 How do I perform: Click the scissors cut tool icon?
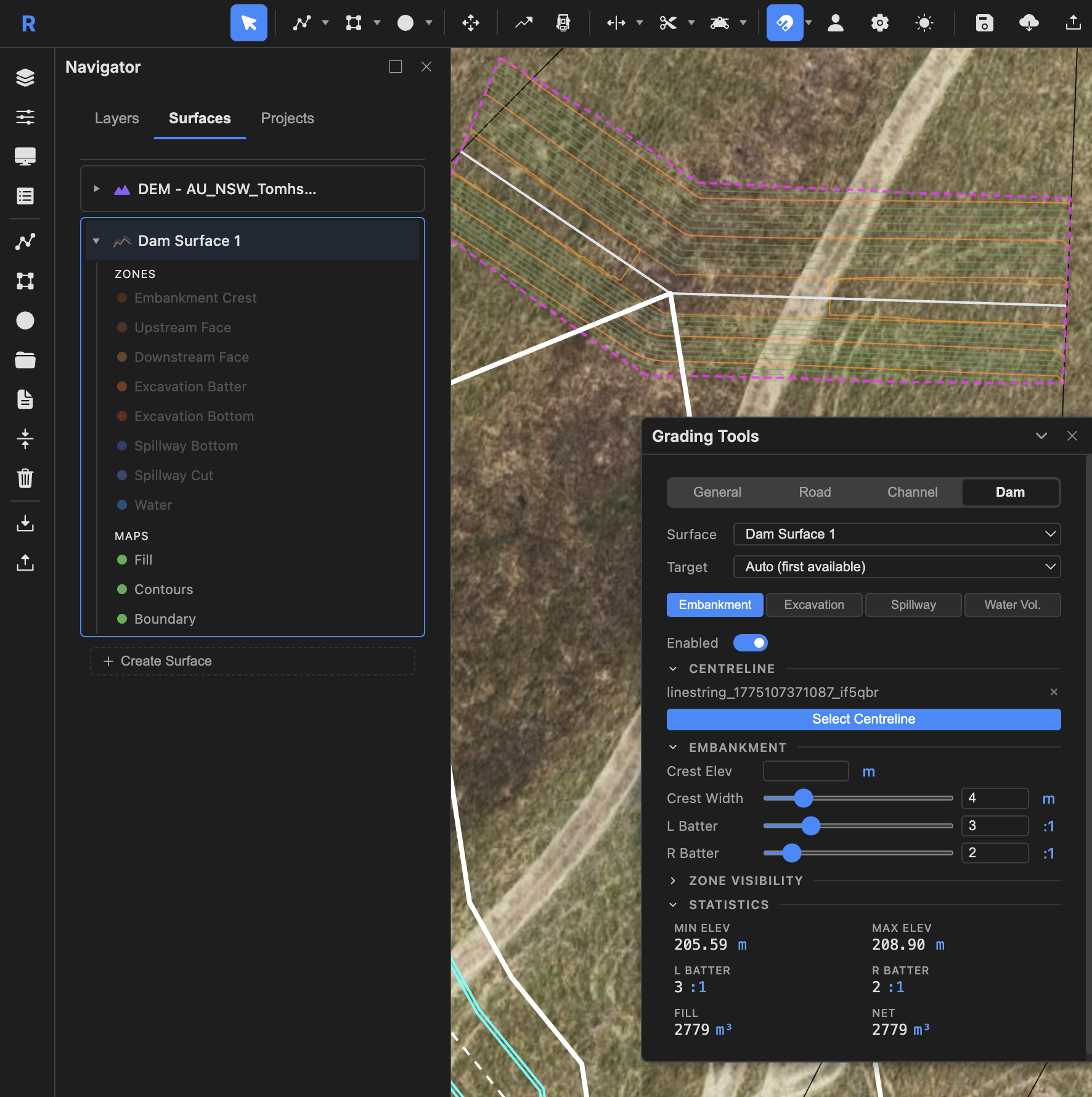(x=668, y=23)
